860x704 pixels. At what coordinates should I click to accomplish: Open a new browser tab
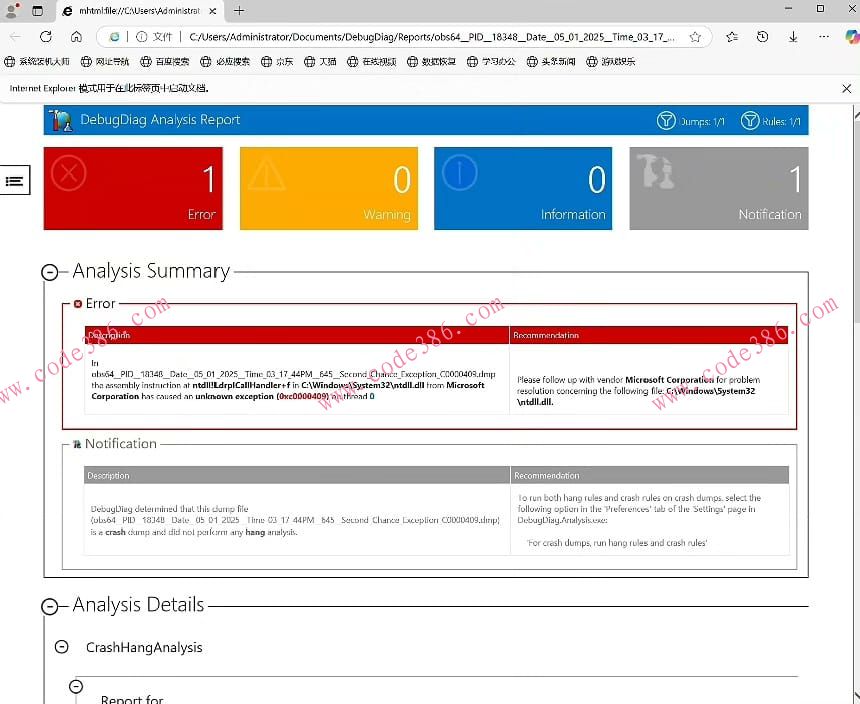(239, 11)
